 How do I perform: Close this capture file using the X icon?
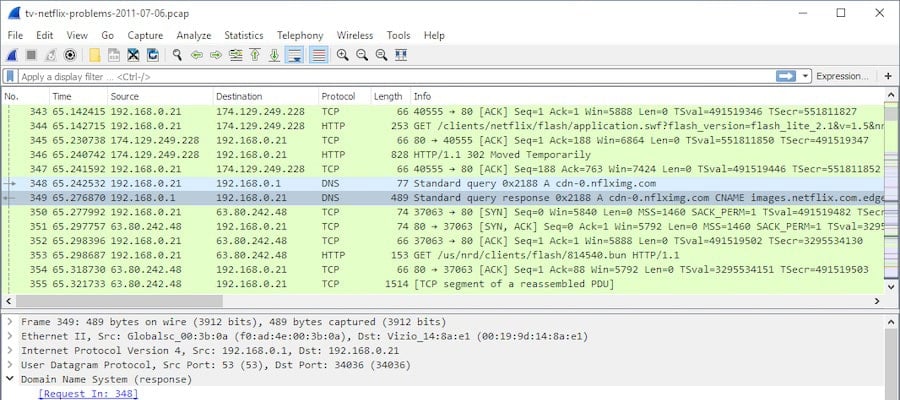point(133,55)
